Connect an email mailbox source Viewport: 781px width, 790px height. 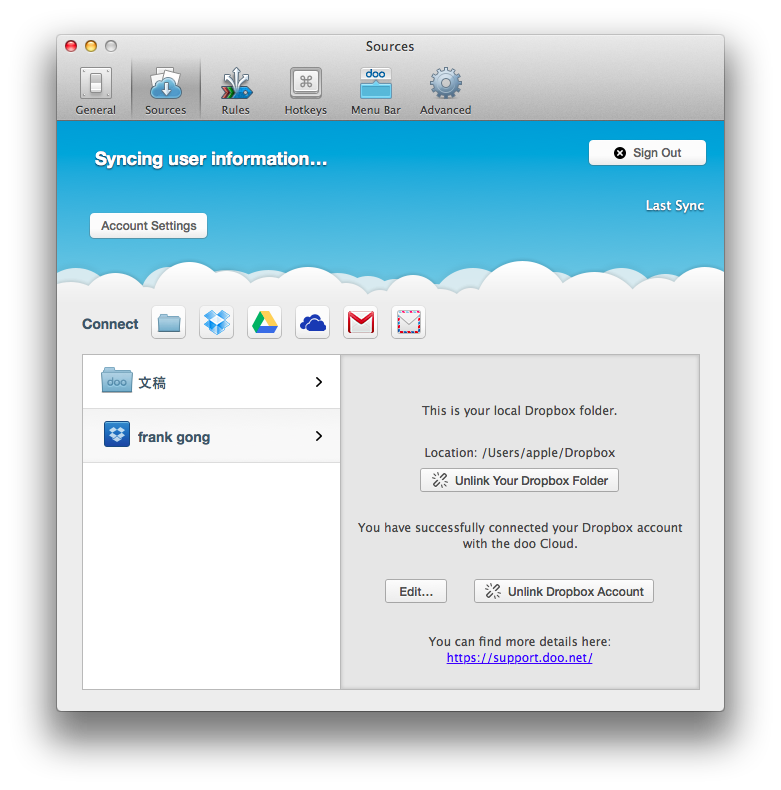click(409, 322)
